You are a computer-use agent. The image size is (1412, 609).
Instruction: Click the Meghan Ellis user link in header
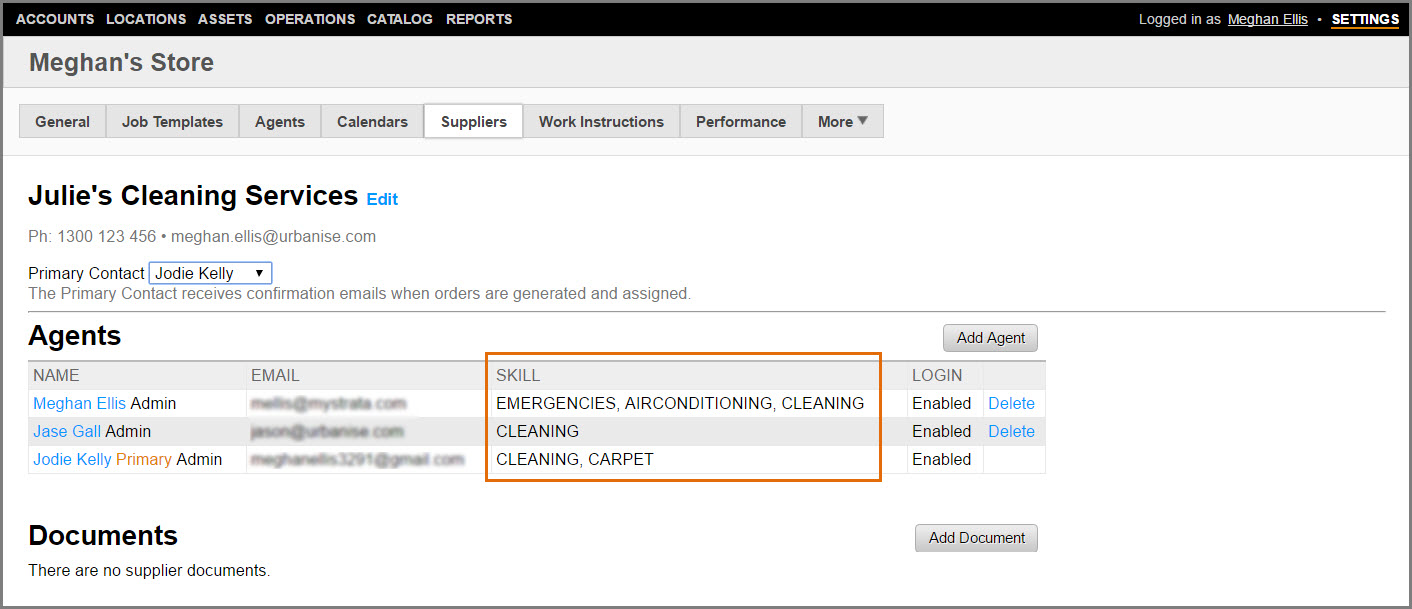click(x=1267, y=19)
